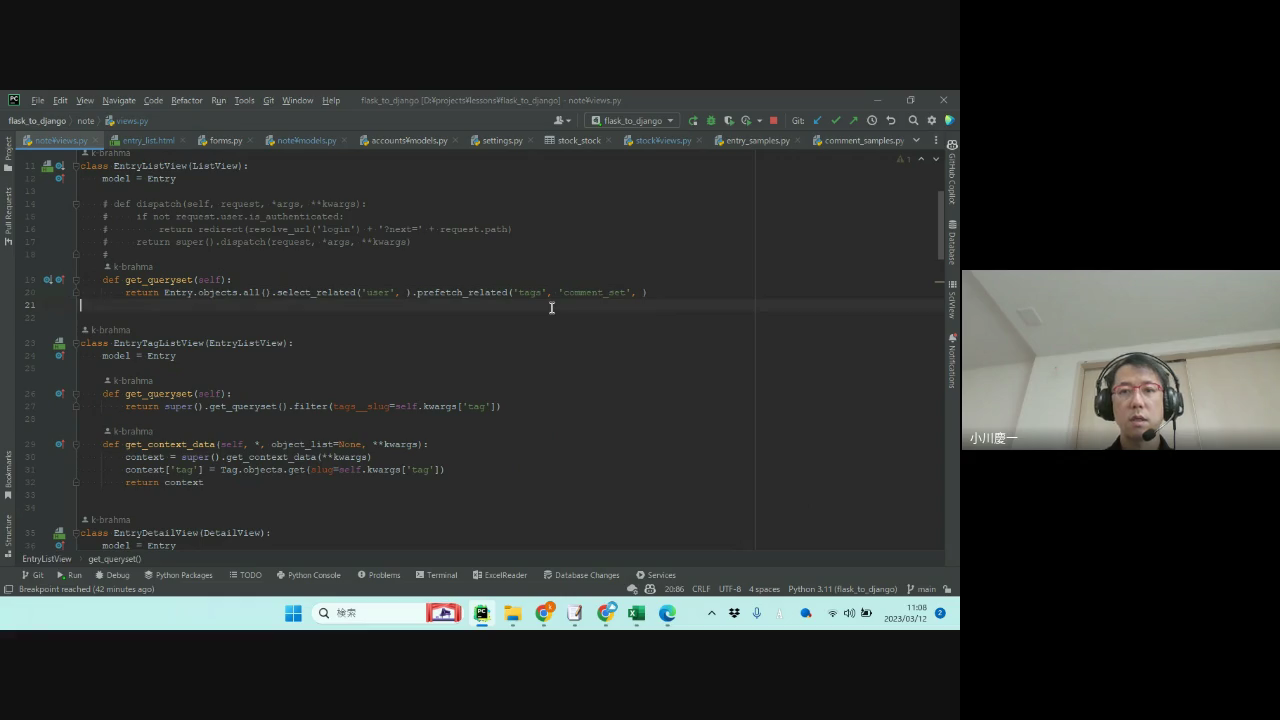Viewport: 1280px width, 720px height.
Task: Push changes with the Git green arrow
Action: click(x=853, y=121)
